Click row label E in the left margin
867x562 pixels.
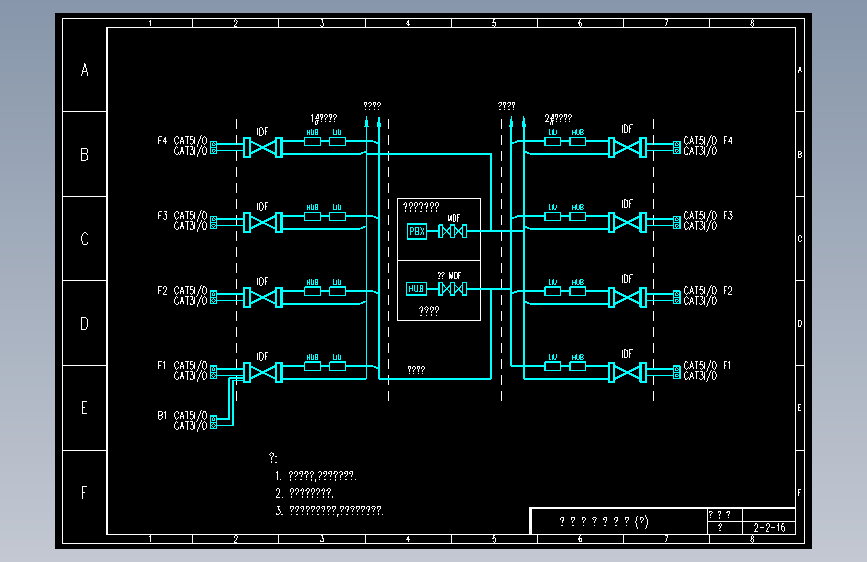tap(84, 408)
